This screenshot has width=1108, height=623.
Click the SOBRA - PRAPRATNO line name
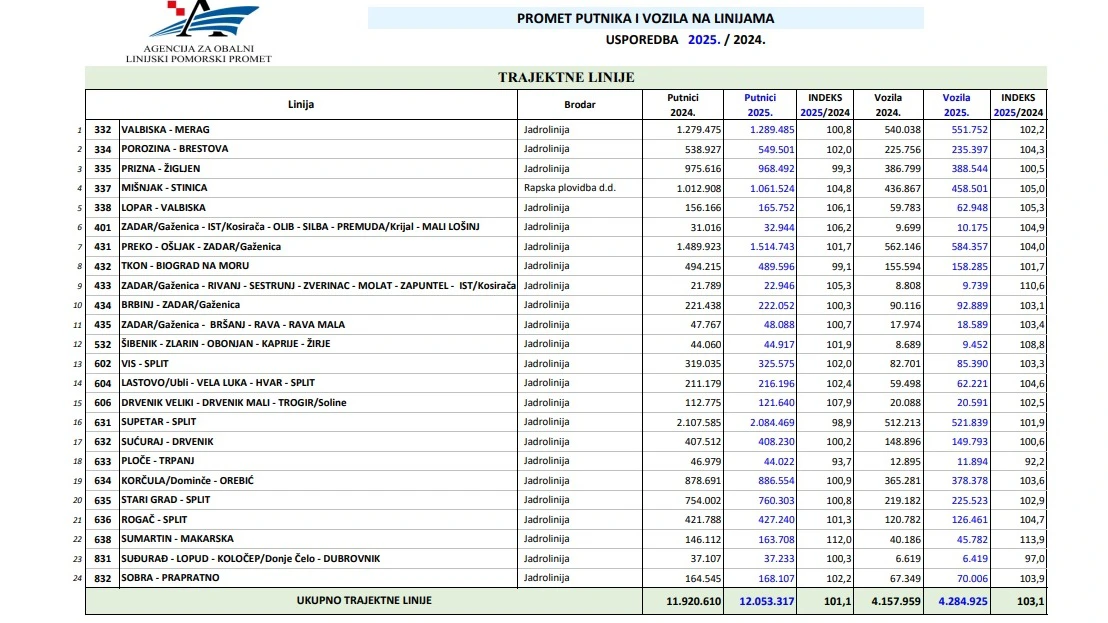(x=170, y=578)
